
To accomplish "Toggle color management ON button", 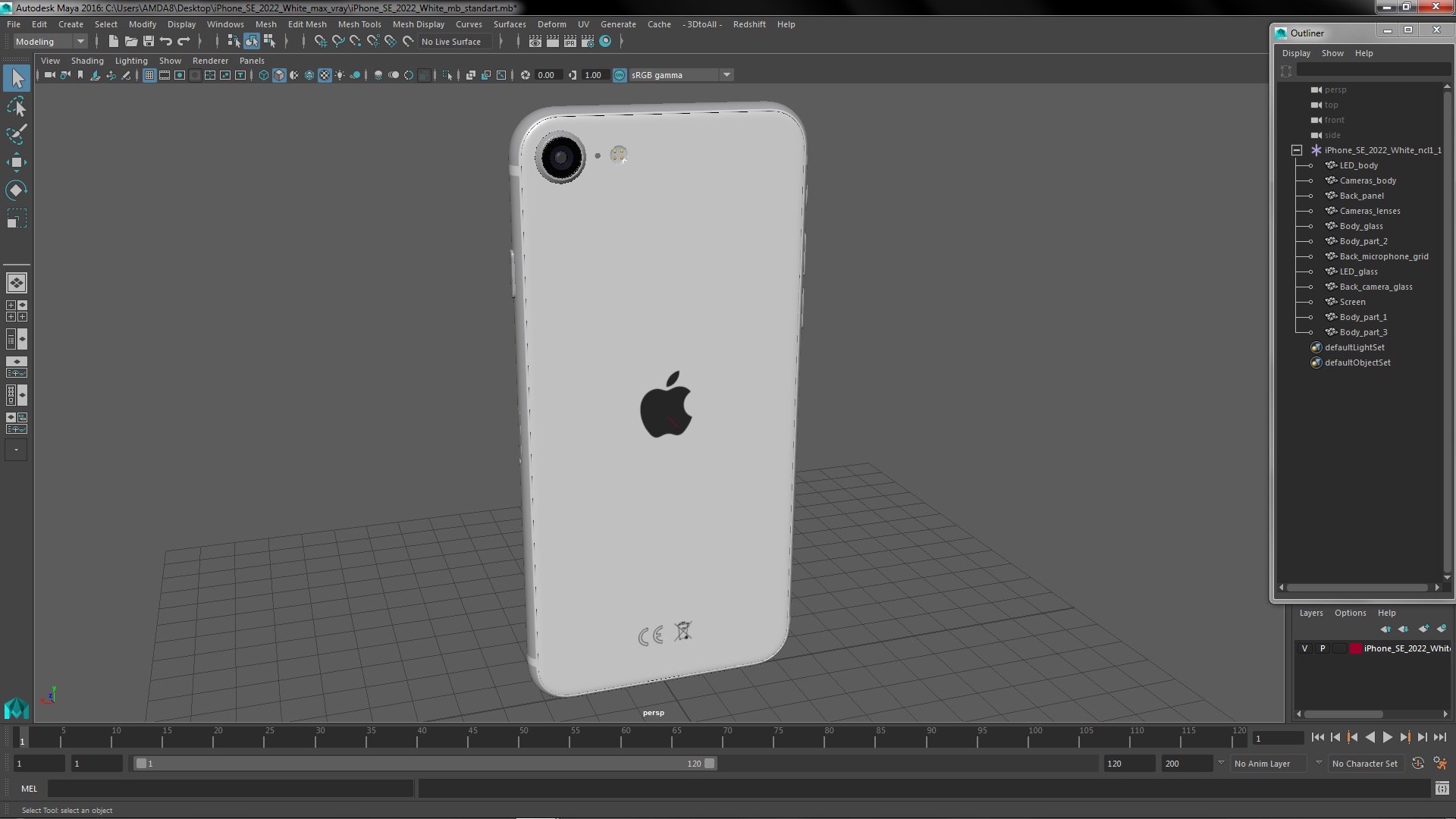I will pyautogui.click(x=620, y=75).
